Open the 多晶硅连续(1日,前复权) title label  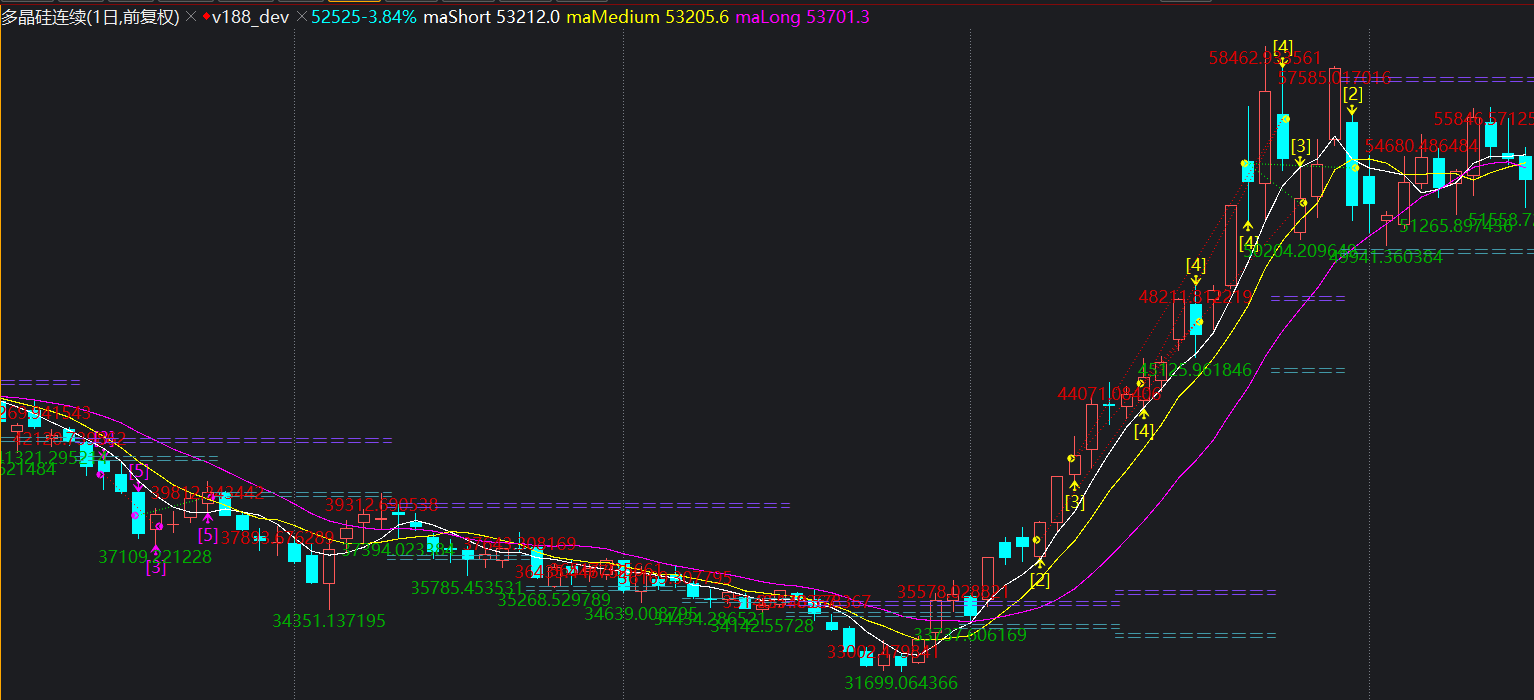[x=90, y=17]
